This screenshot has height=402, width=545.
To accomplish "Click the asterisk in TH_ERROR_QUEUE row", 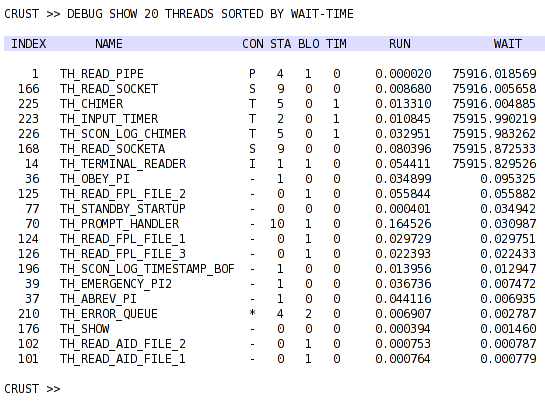I will pyautogui.click(x=253, y=313).
